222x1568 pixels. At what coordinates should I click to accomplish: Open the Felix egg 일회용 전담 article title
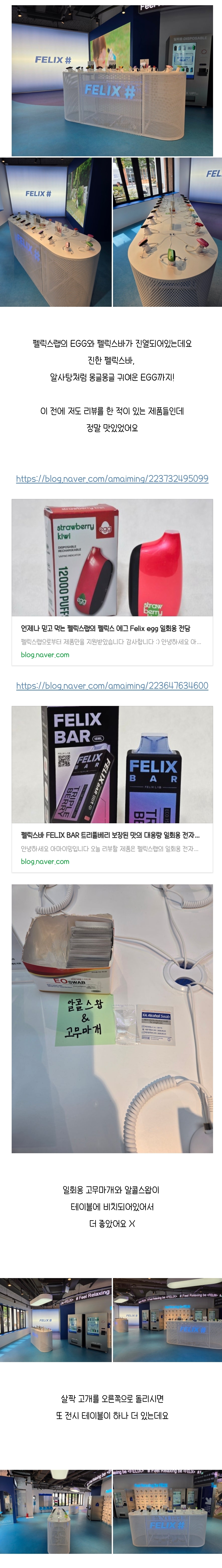(105, 628)
